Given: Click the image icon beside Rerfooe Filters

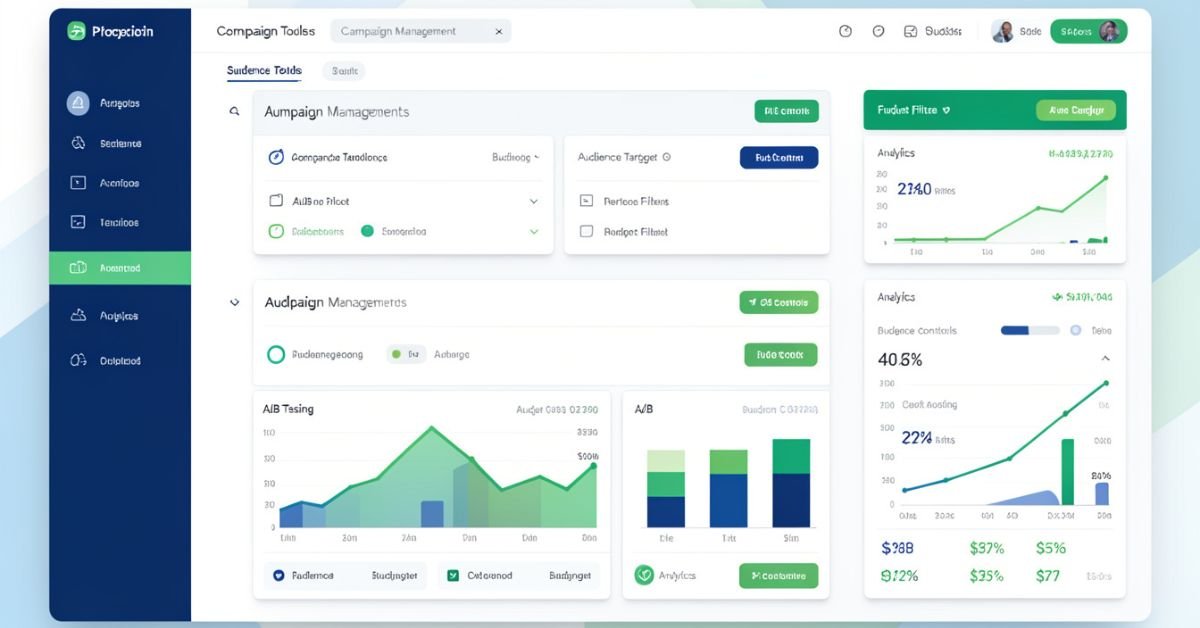Looking at the screenshot, I should click(x=586, y=201).
